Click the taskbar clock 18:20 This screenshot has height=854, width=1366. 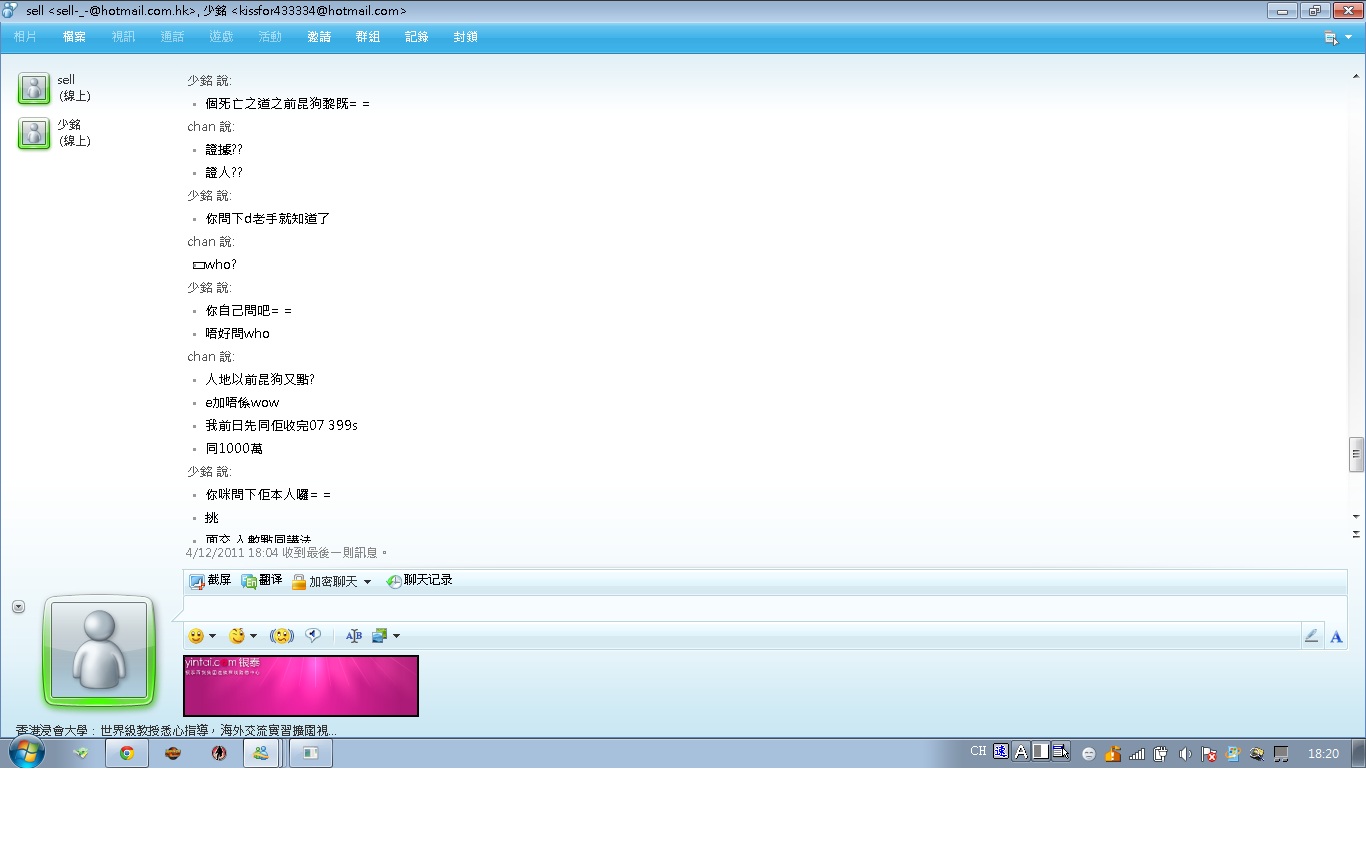(1323, 754)
